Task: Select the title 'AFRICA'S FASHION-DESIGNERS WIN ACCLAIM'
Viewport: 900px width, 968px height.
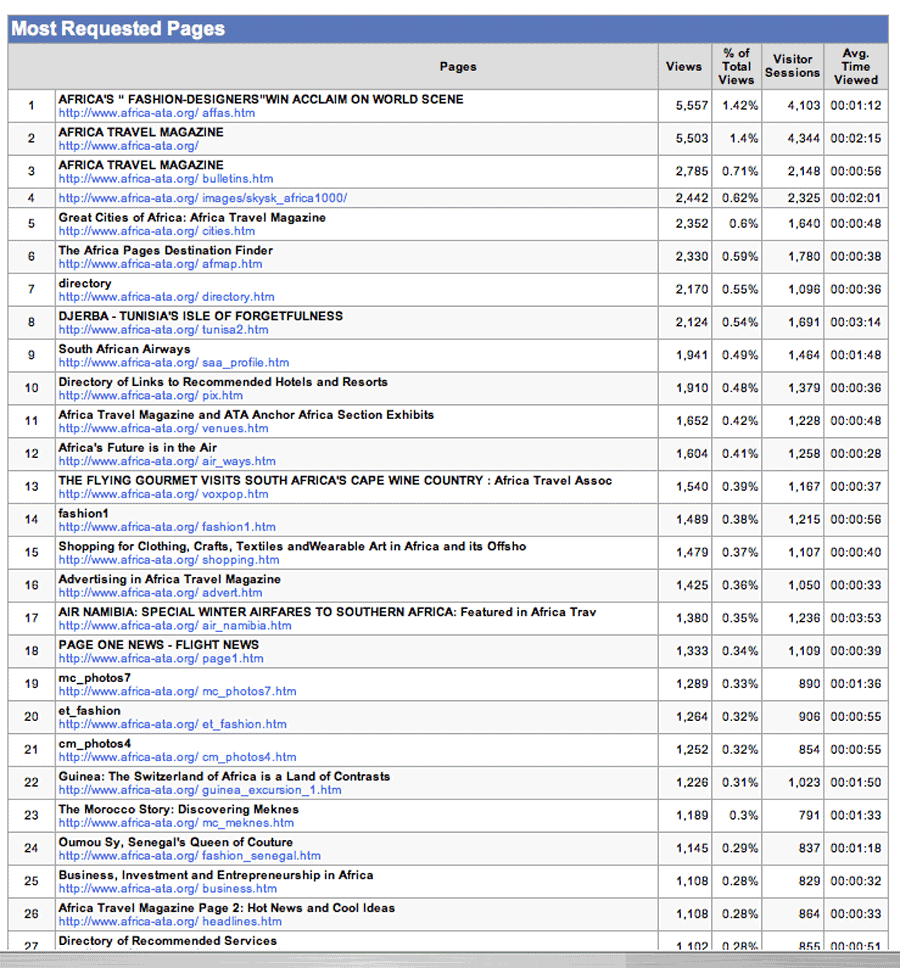Action: pos(261,99)
